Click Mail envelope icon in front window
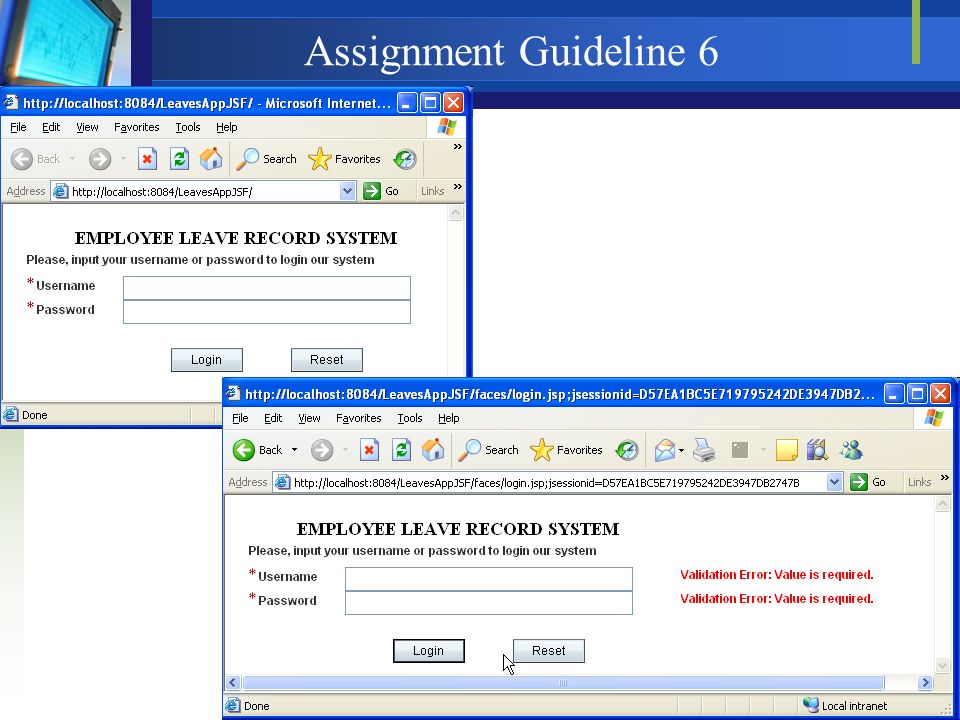 click(x=665, y=451)
